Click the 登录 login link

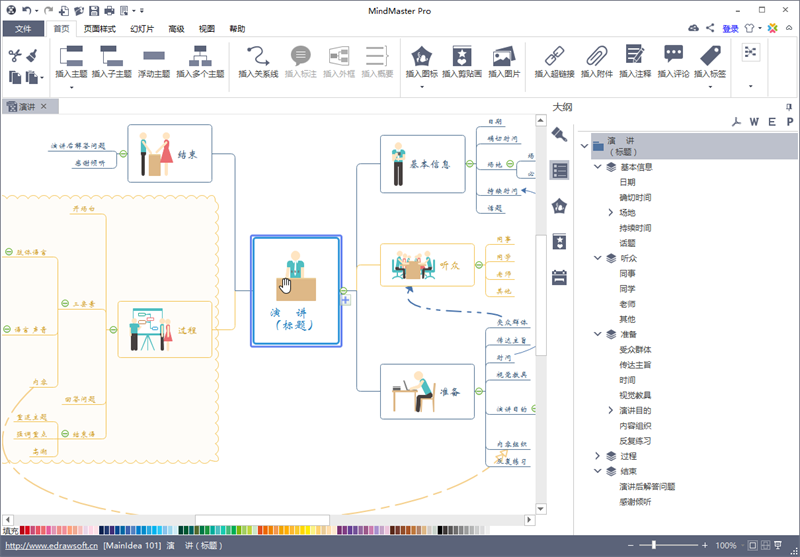(730, 29)
